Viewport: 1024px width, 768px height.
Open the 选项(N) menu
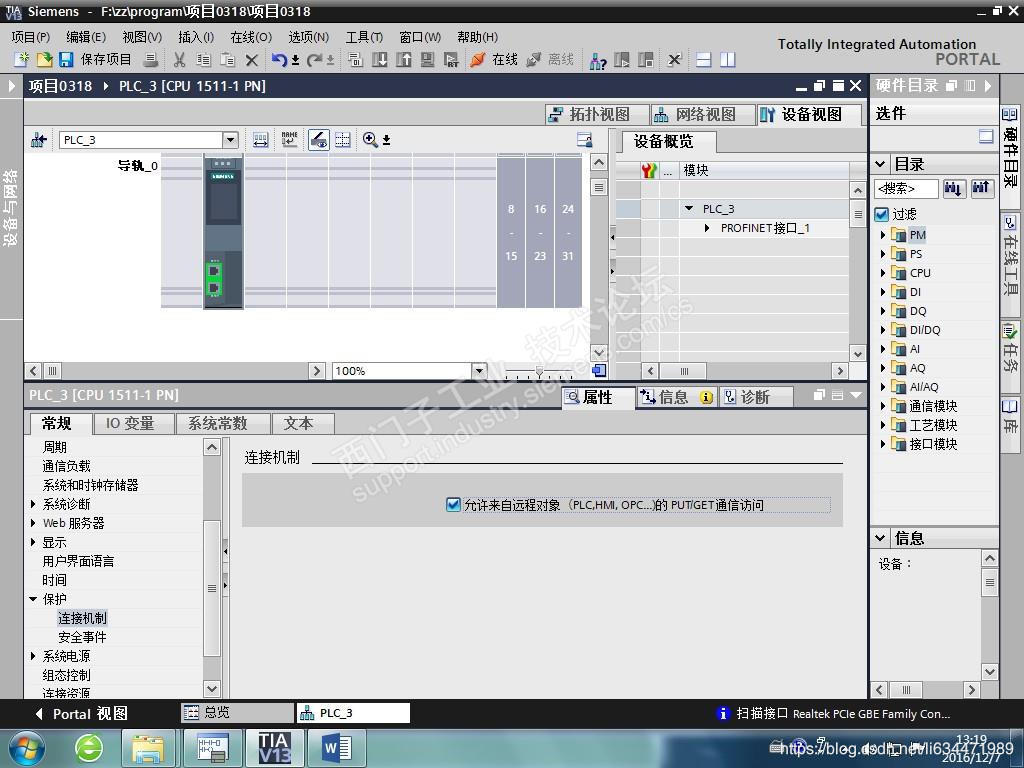(x=308, y=37)
